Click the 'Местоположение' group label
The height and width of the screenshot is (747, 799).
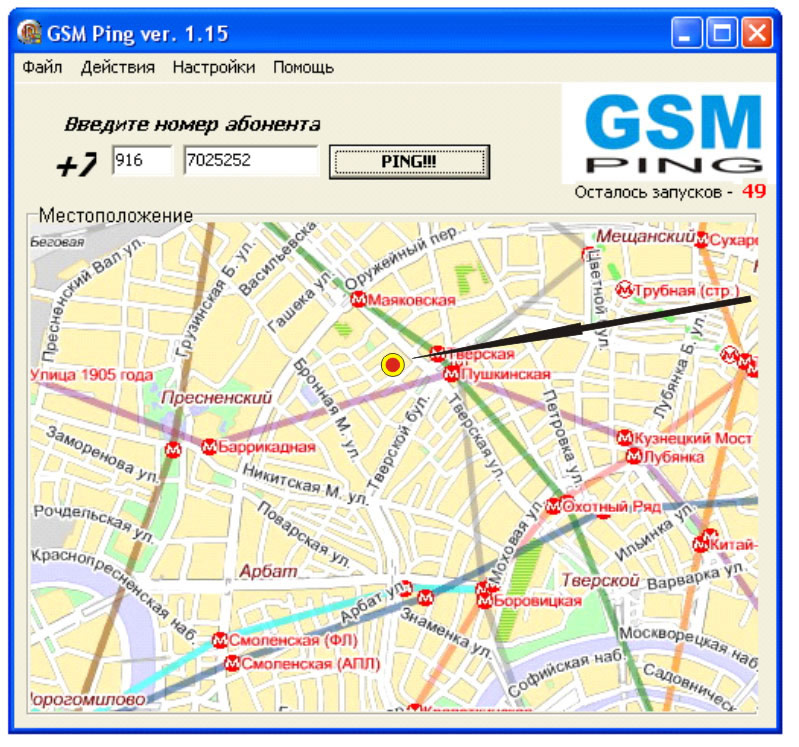(x=116, y=216)
